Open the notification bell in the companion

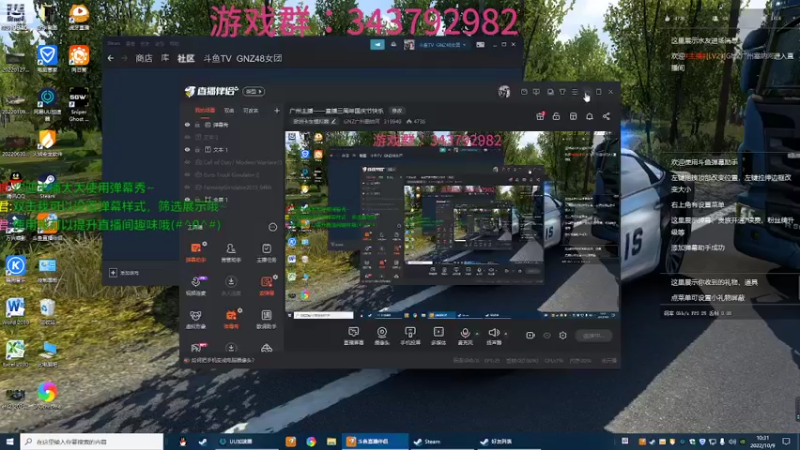click(589, 116)
